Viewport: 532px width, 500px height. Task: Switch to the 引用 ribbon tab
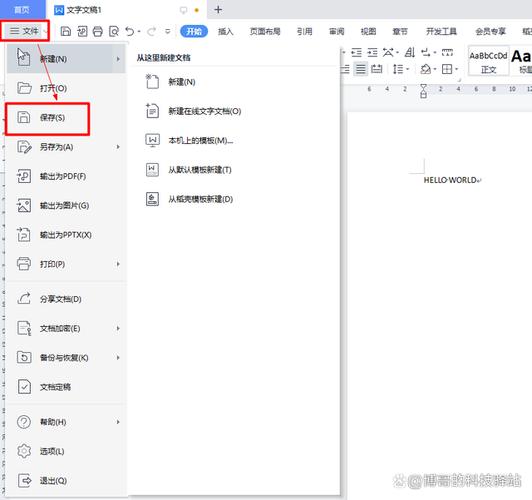pos(304,32)
